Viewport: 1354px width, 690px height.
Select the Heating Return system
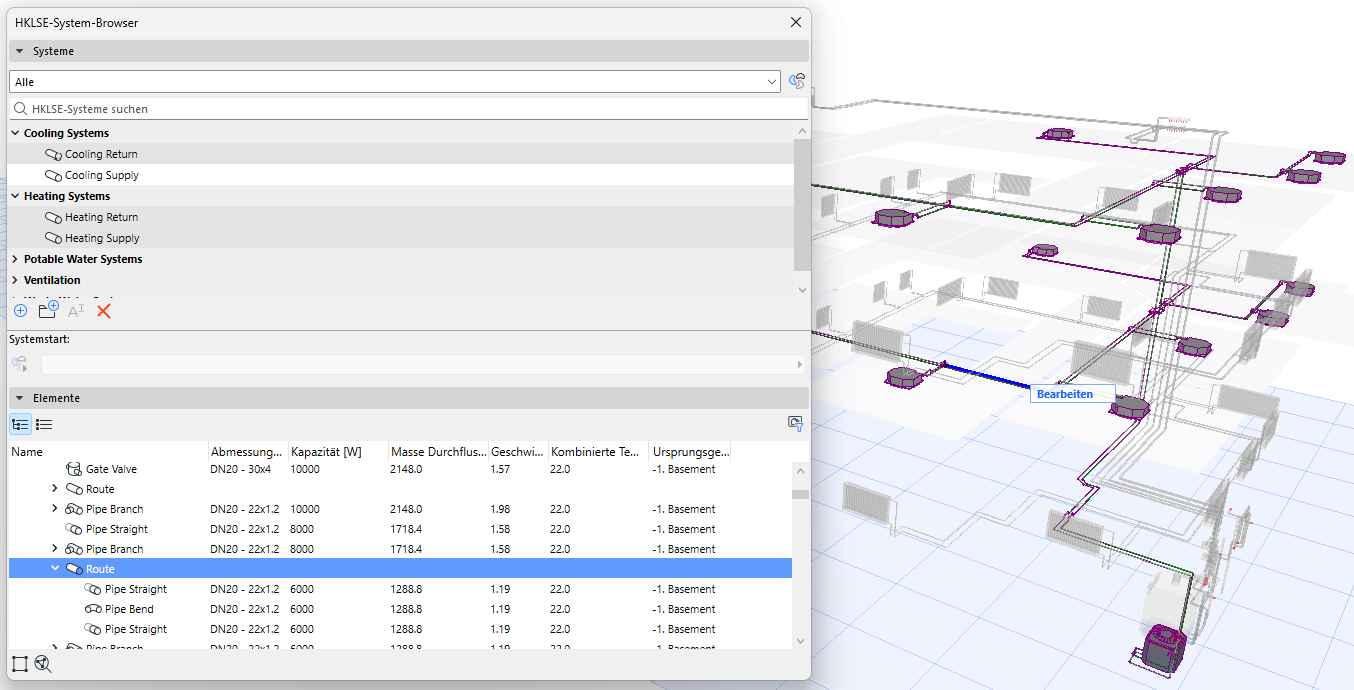(x=401, y=217)
